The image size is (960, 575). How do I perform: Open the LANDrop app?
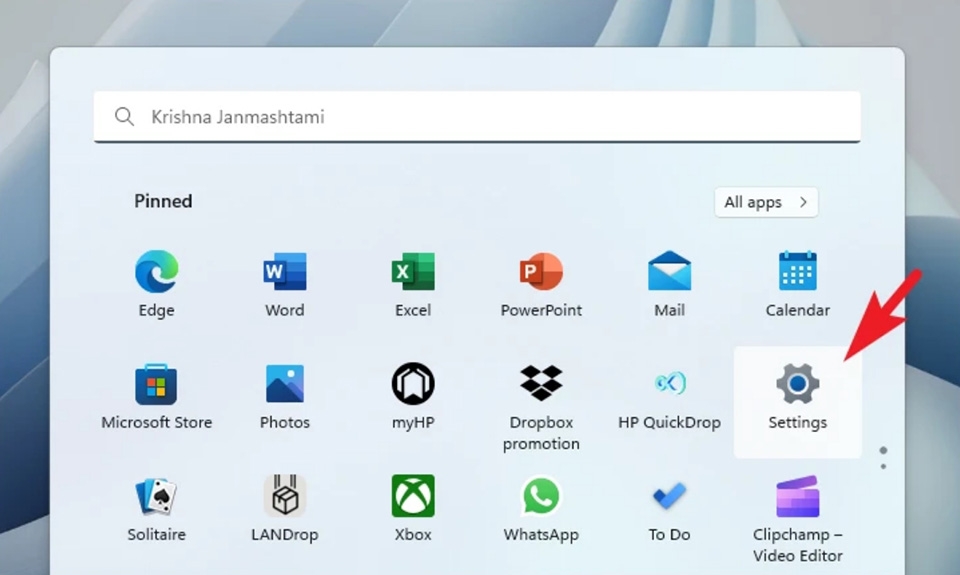285,508
